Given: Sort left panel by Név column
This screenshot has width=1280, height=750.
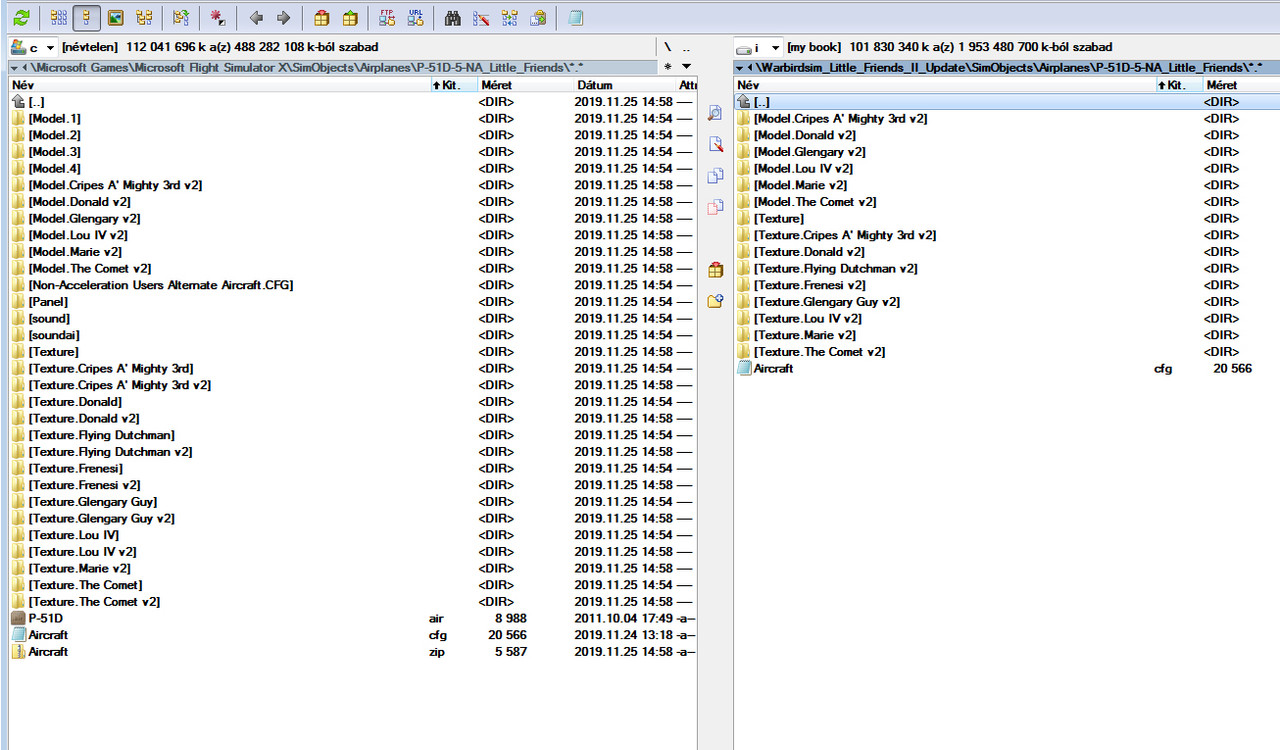Looking at the screenshot, I should tap(218, 85).
